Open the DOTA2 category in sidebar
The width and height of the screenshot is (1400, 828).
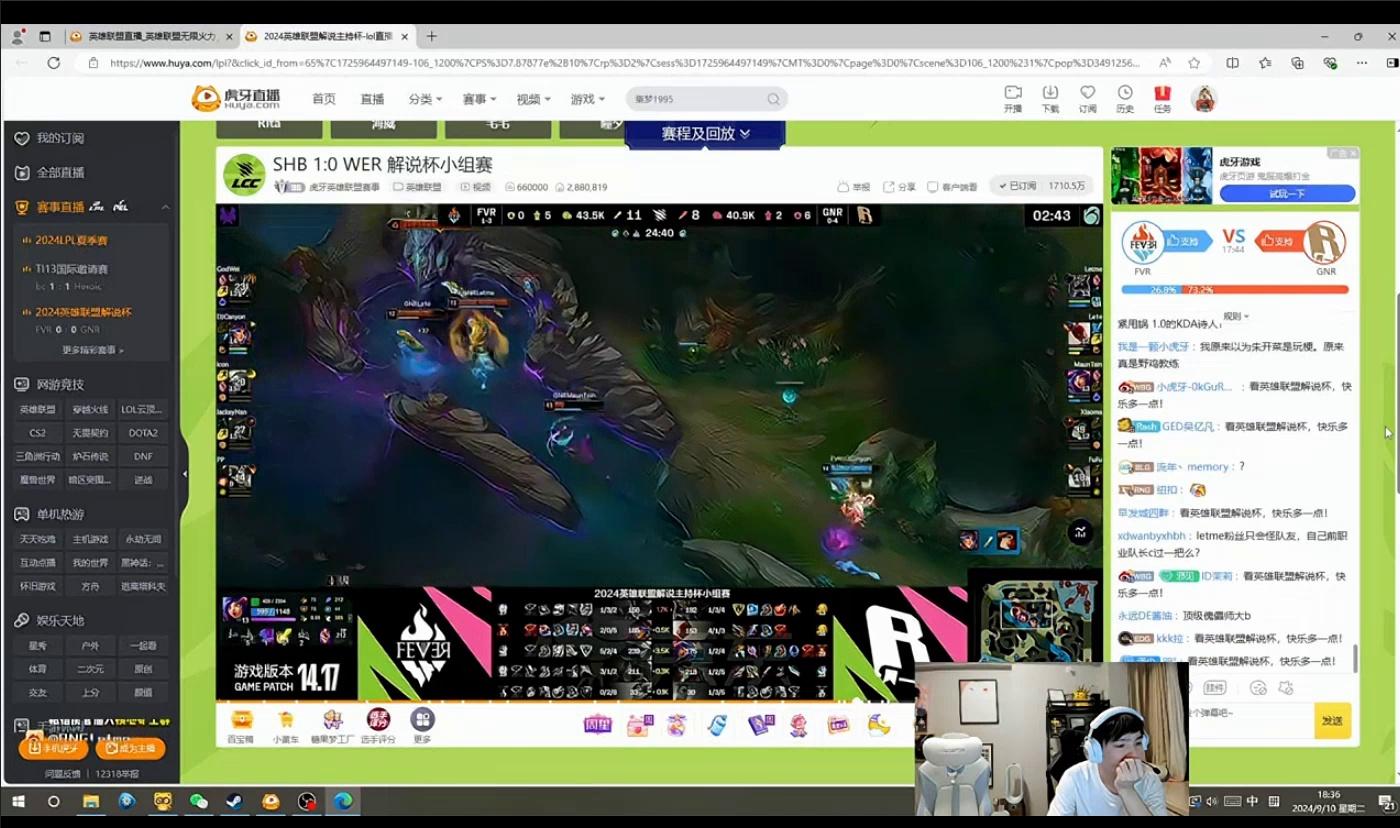click(x=143, y=433)
